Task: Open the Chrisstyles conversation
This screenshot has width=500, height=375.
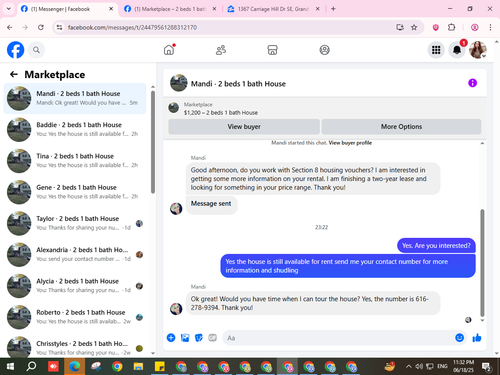Action: coord(75,347)
